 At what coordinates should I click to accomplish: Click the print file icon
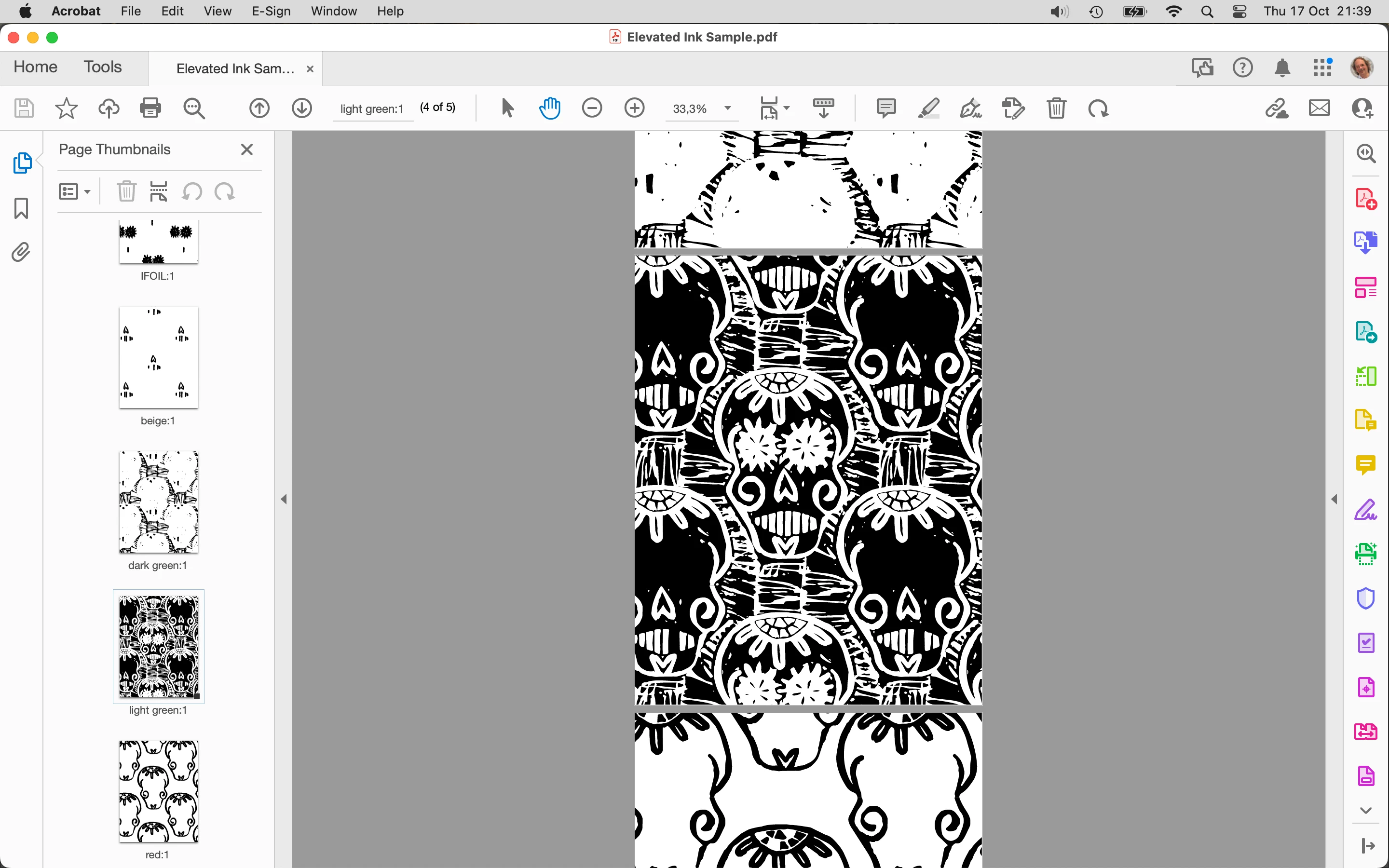(150, 108)
